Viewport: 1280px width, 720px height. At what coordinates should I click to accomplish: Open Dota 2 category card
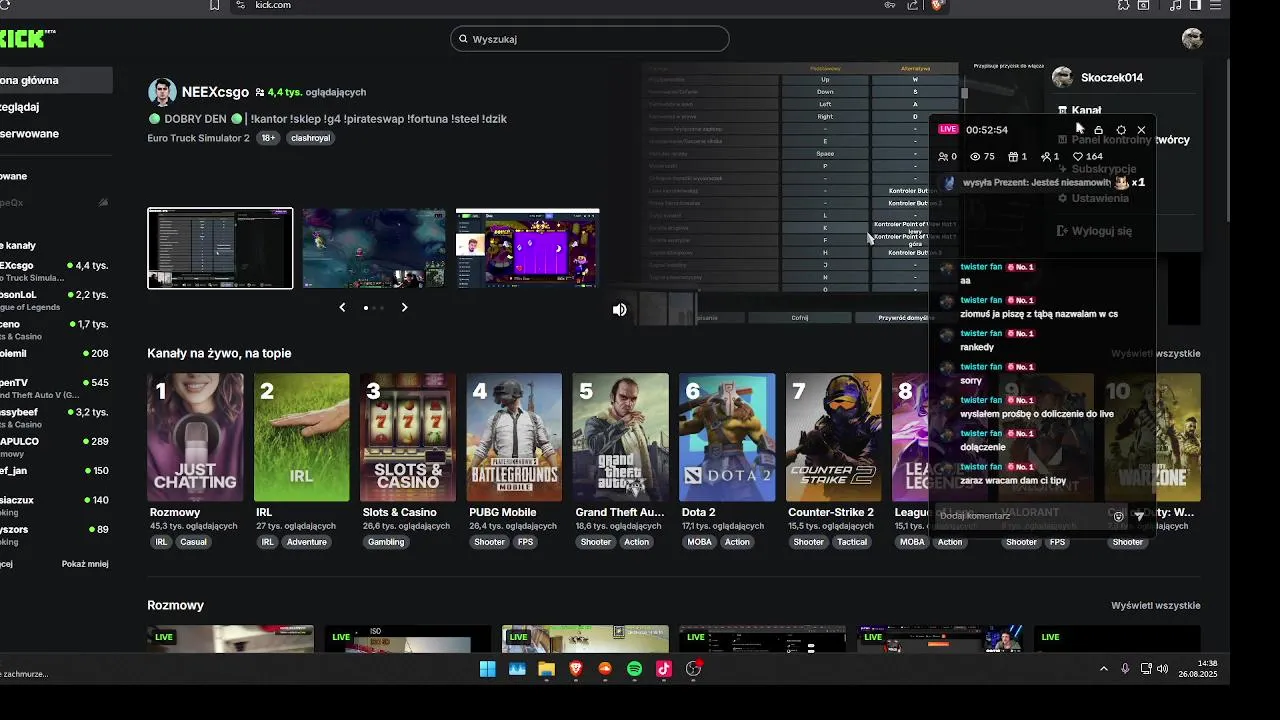[727, 437]
